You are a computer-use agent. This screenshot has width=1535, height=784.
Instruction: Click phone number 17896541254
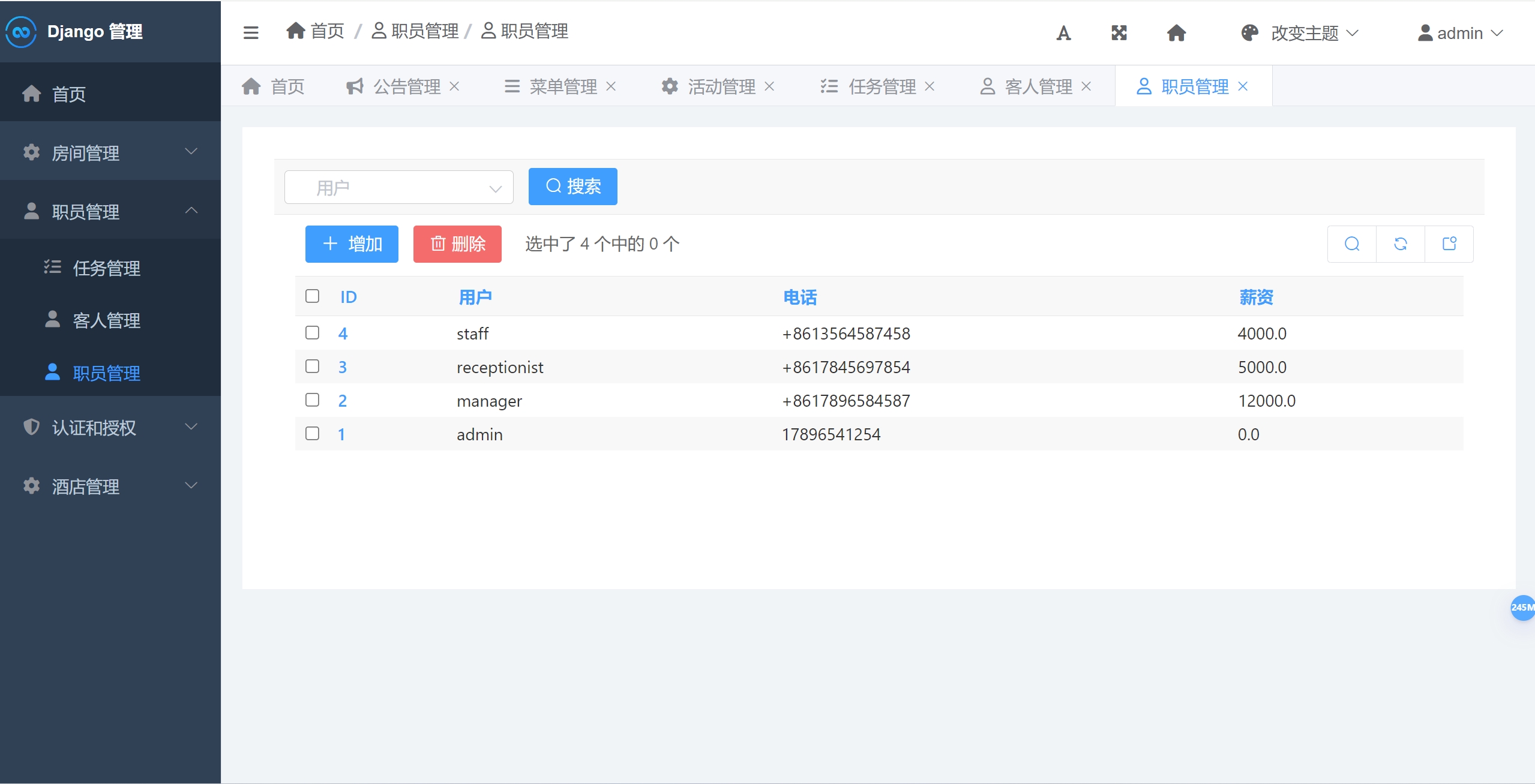(831, 434)
